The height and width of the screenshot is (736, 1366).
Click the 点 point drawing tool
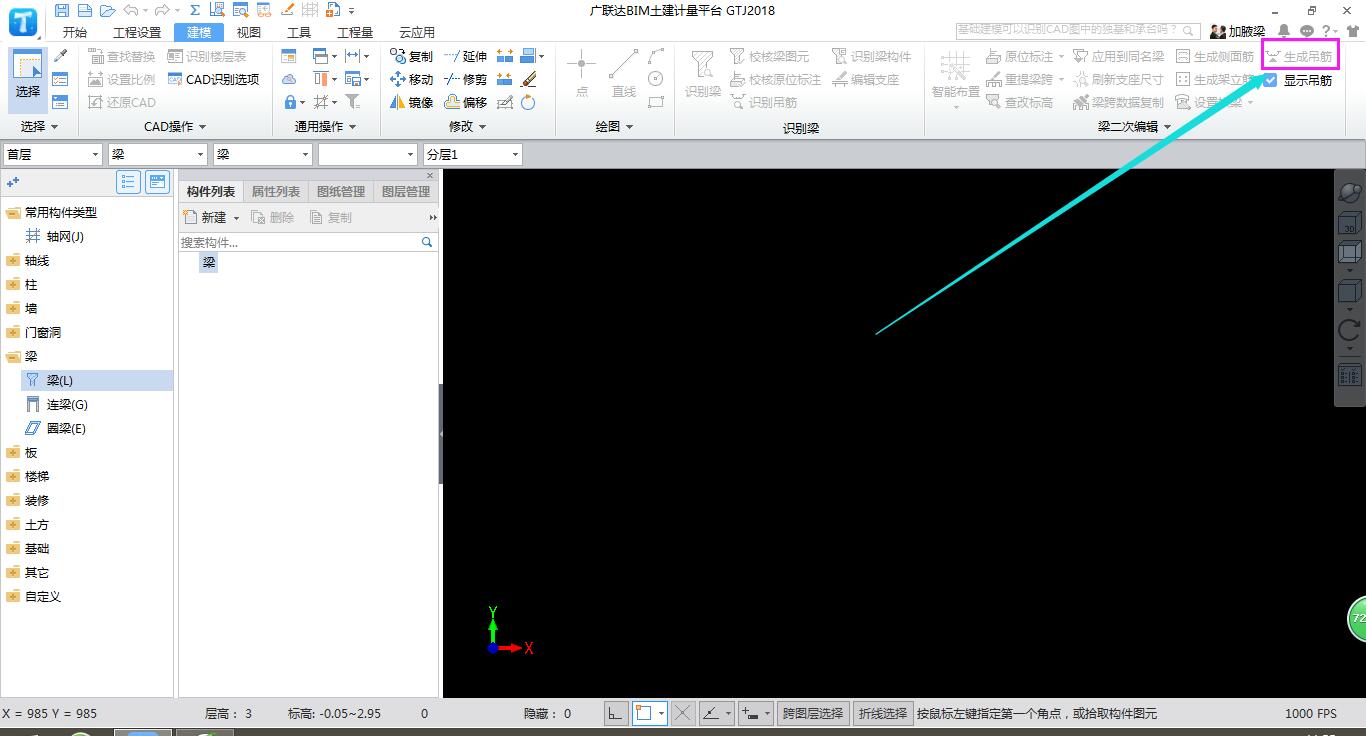pos(582,74)
